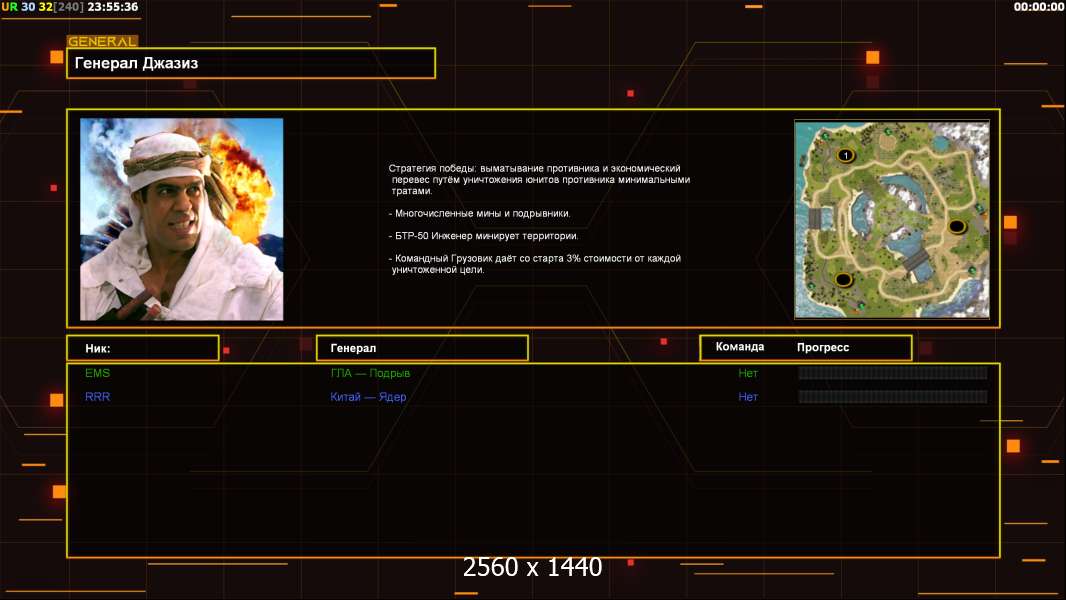Click the 'Ник:' column header
Screen dimensions: 1066x600
coord(142,348)
